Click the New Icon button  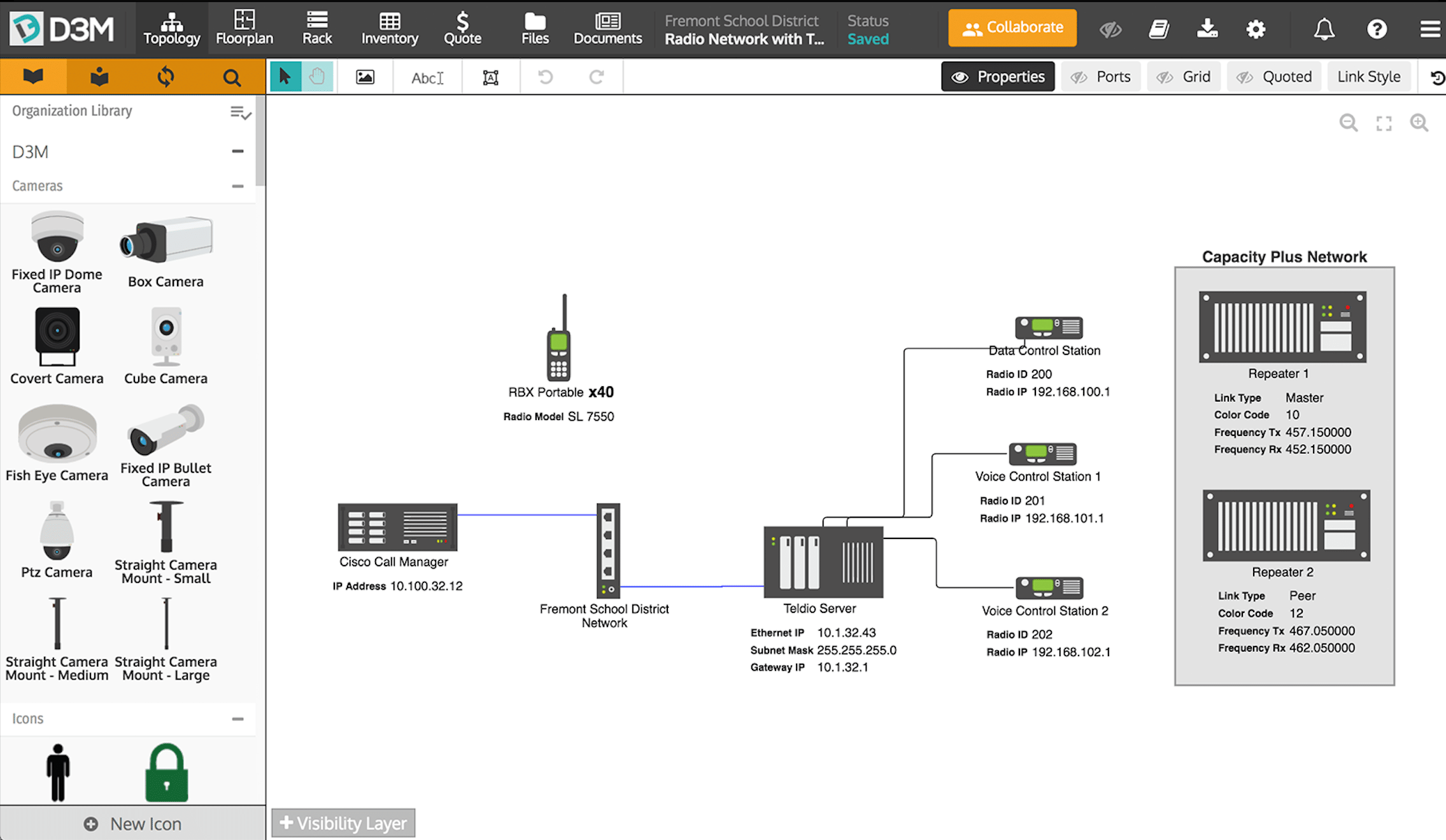click(132, 823)
